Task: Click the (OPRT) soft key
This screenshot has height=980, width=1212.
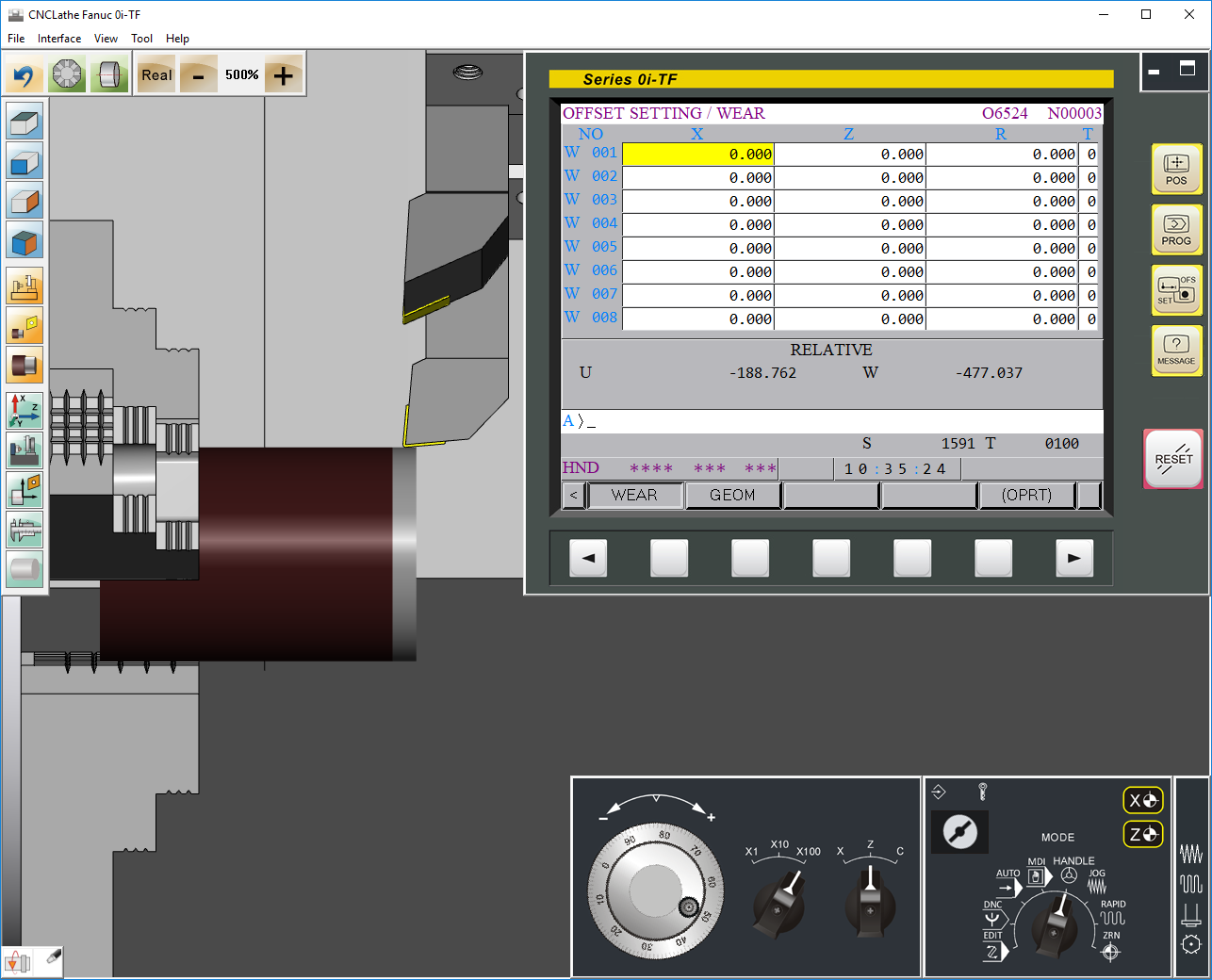Action: click(x=1026, y=495)
